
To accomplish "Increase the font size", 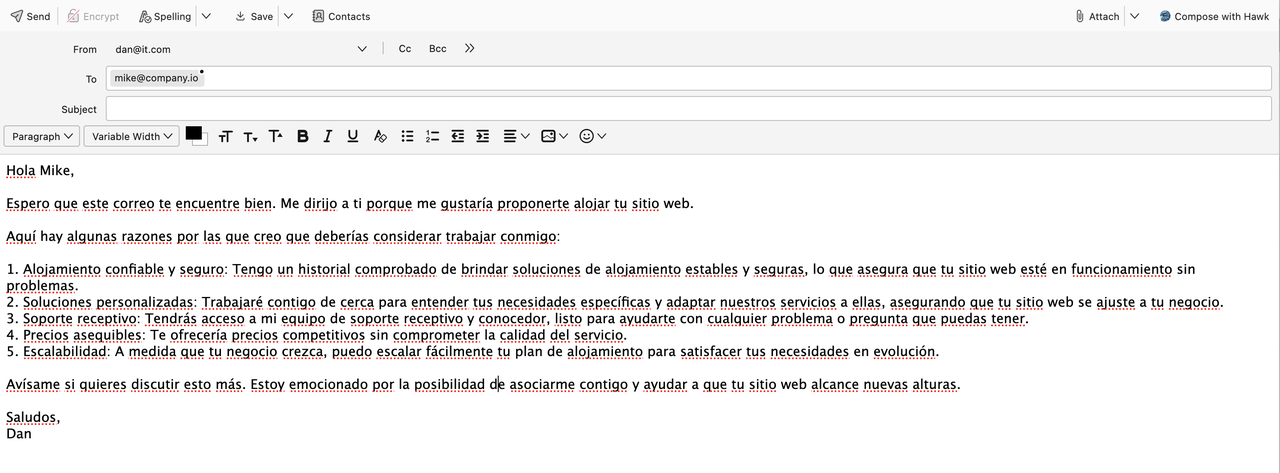I will point(276,136).
